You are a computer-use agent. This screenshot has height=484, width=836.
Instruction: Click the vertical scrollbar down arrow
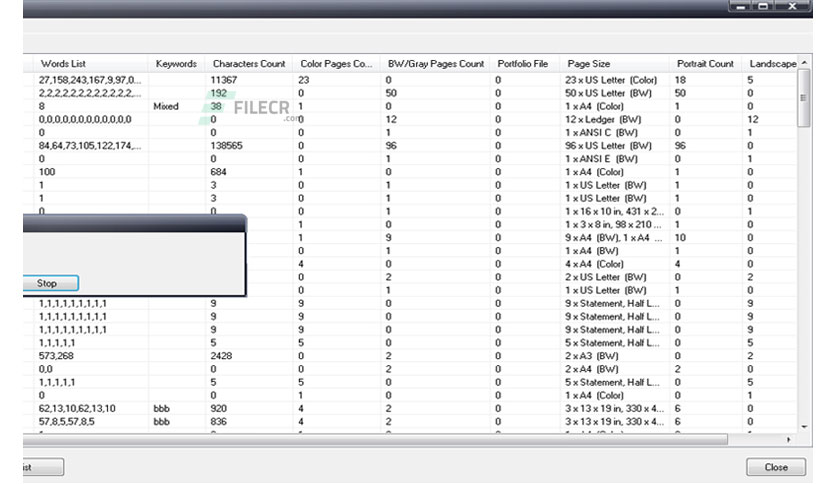point(804,427)
